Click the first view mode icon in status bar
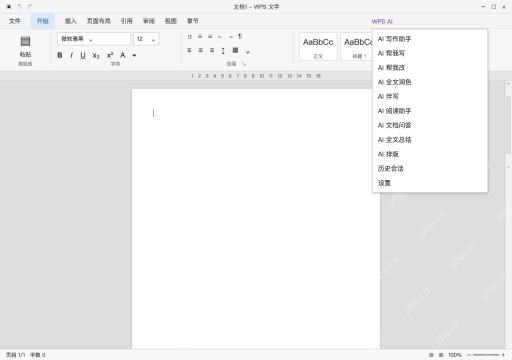This screenshot has width=512, height=360. 431,355
